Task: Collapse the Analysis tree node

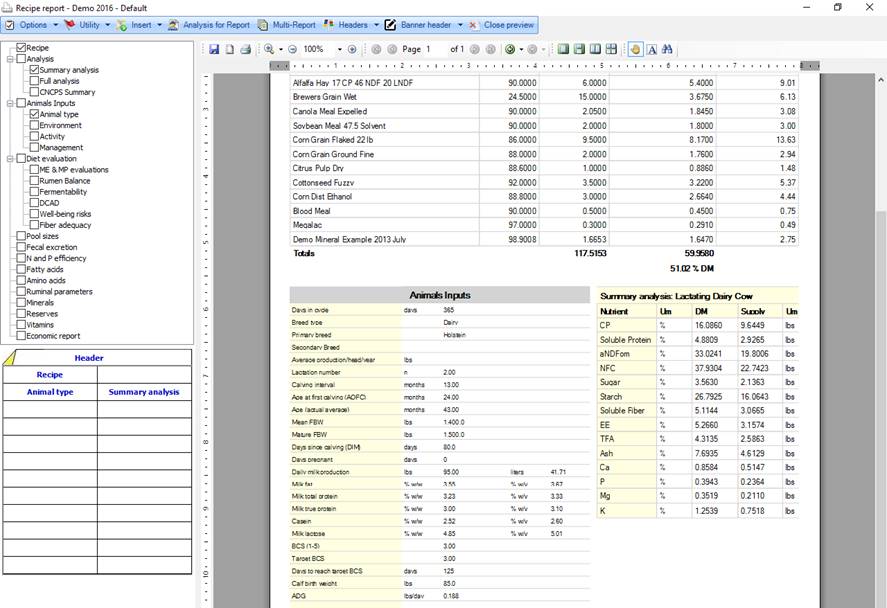Action: pos(10,59)
